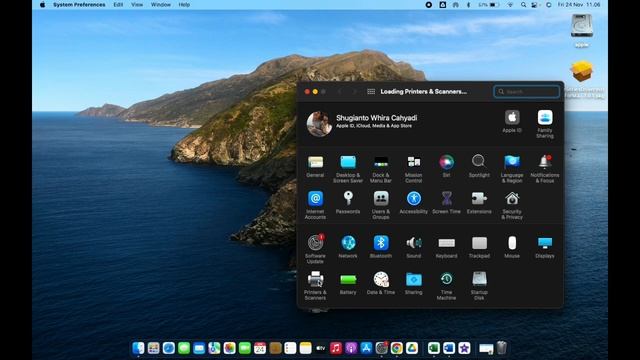Open Mission Control preferences
This screenshot has height=360, width=640.
(x=413, y=162)
